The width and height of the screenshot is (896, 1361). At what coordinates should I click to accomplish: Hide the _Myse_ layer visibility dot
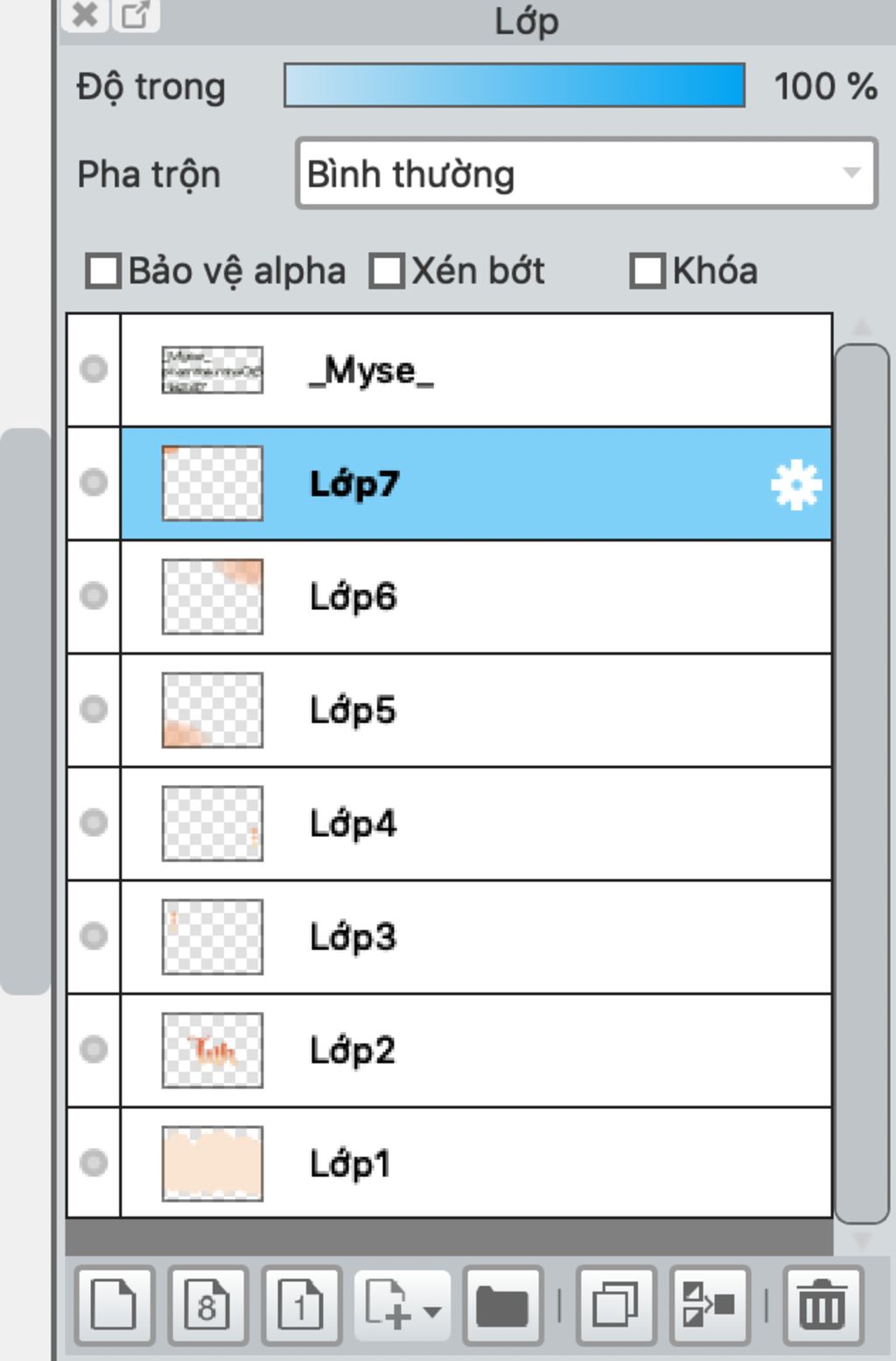tap(94, 369)
